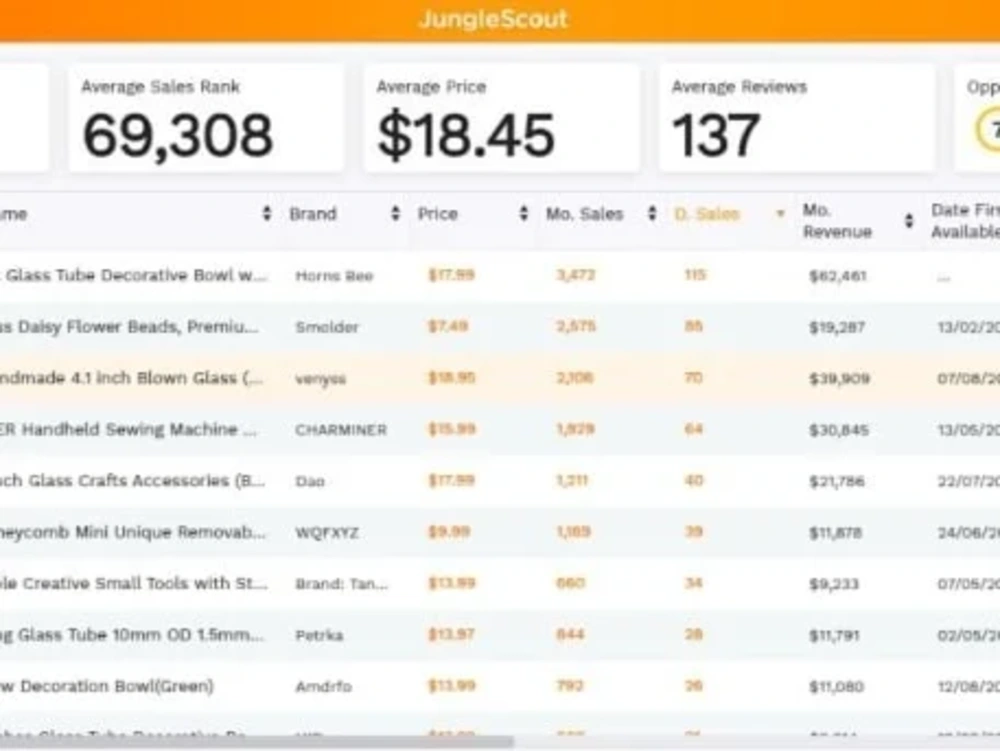1000x751 pixels.
Task: Select the Daisy Flower Beads product name
Action: point(129,327)
